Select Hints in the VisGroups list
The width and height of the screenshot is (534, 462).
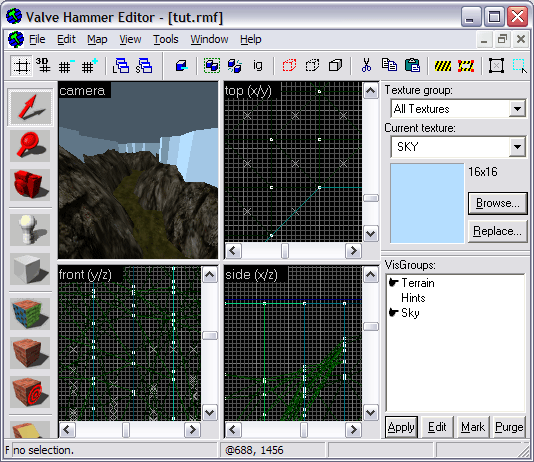pos(413,298)
